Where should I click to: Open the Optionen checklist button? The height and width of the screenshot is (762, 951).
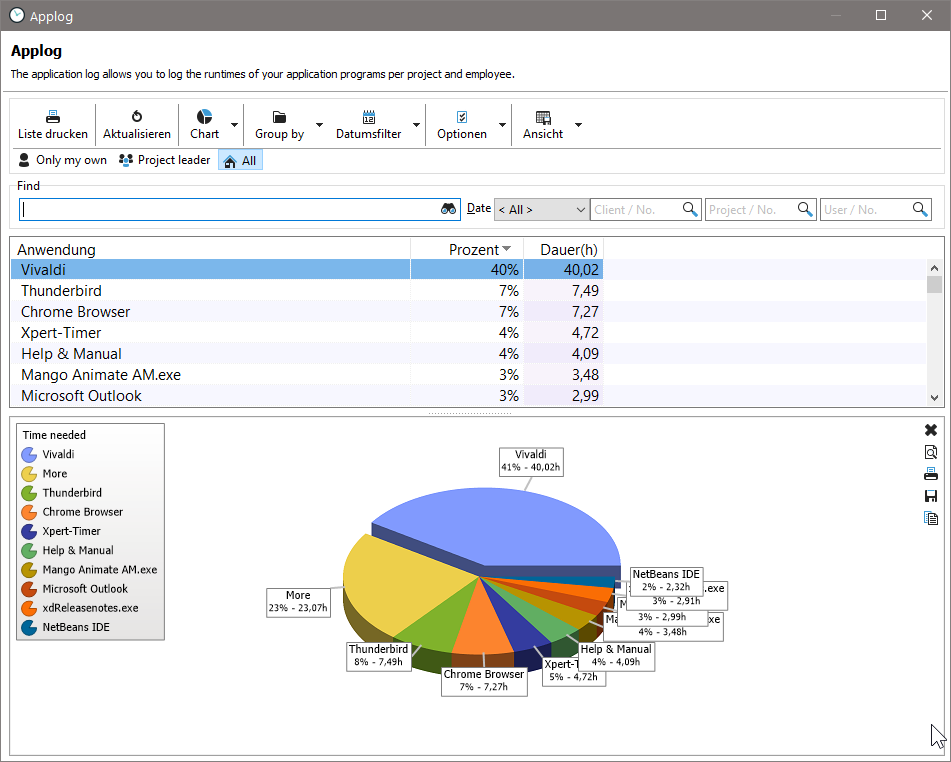coord(462,124)
